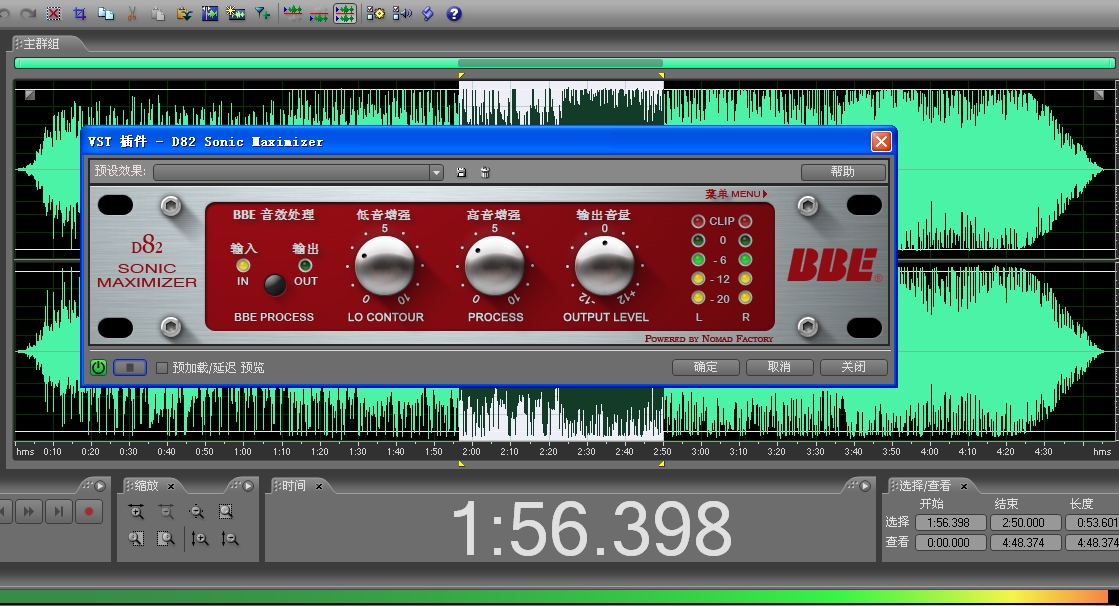Open the help question mark icon
Image resolution: width=1119 pixels, height=606 pixels.
tap(454, 14)
